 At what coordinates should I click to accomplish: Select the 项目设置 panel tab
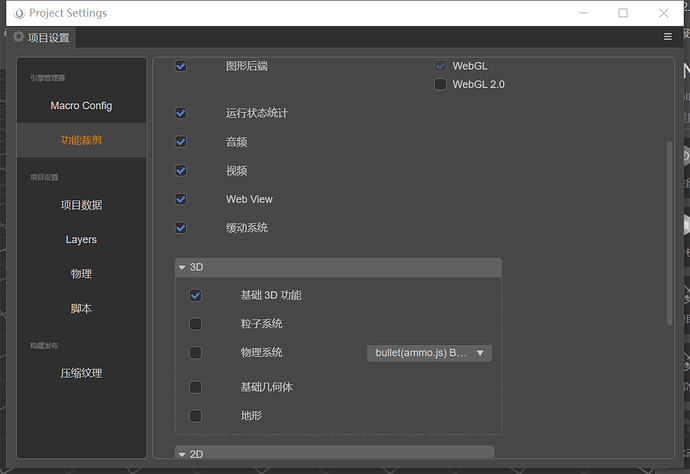(42, 37)
